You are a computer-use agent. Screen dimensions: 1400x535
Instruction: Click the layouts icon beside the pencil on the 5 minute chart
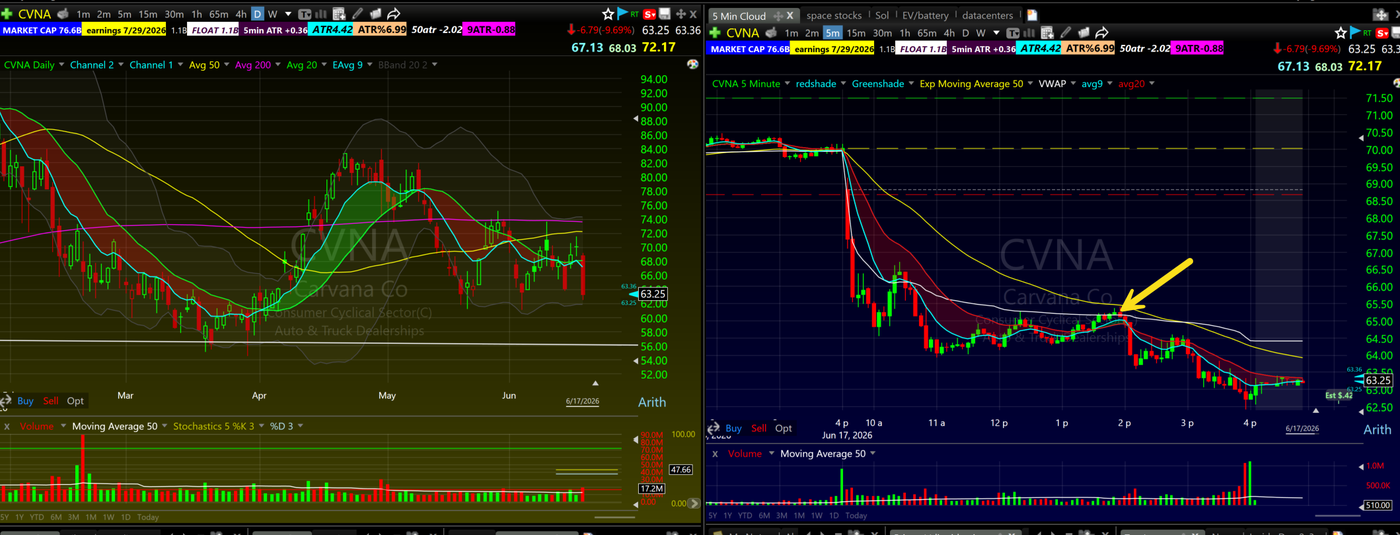pos(1083,33)
